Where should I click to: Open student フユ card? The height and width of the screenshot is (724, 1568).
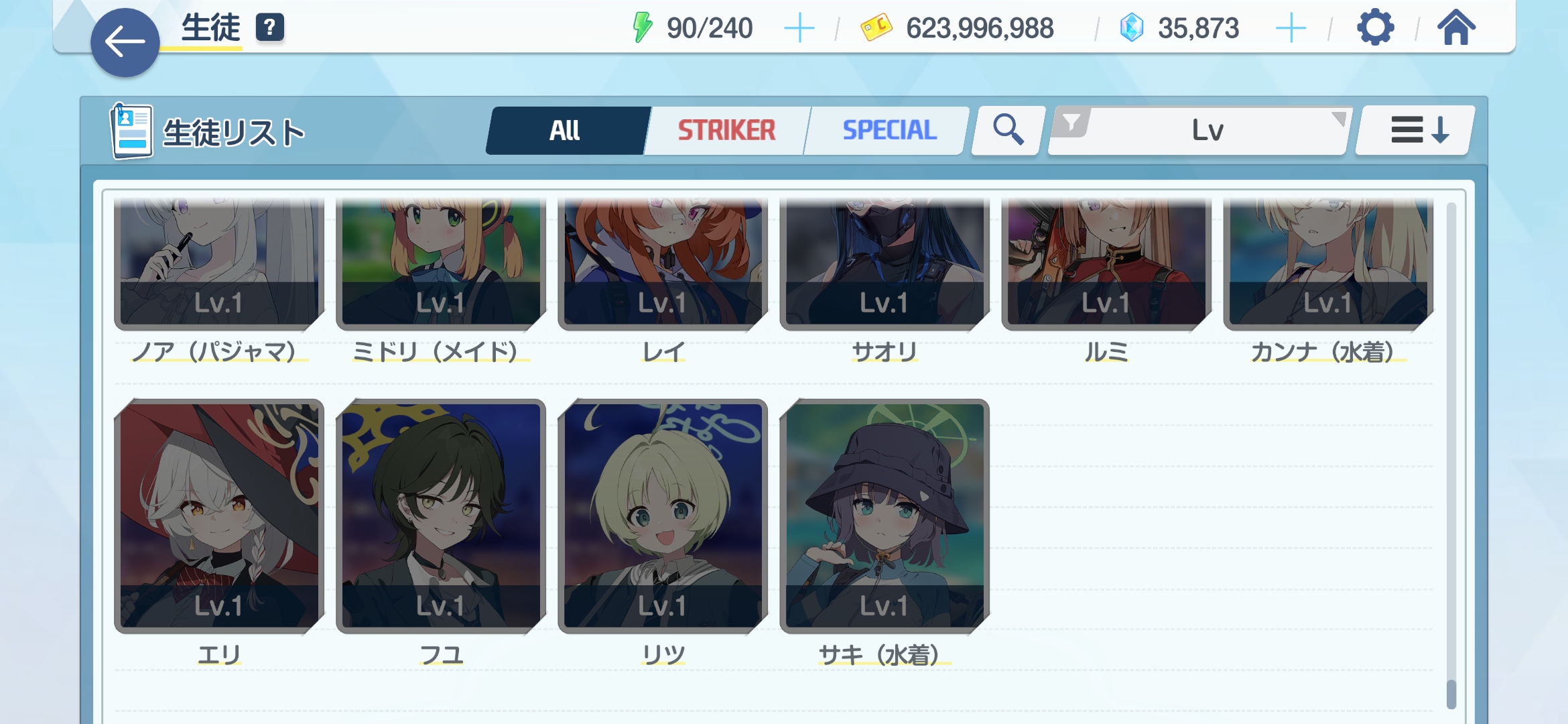click(x=441, y=516)
